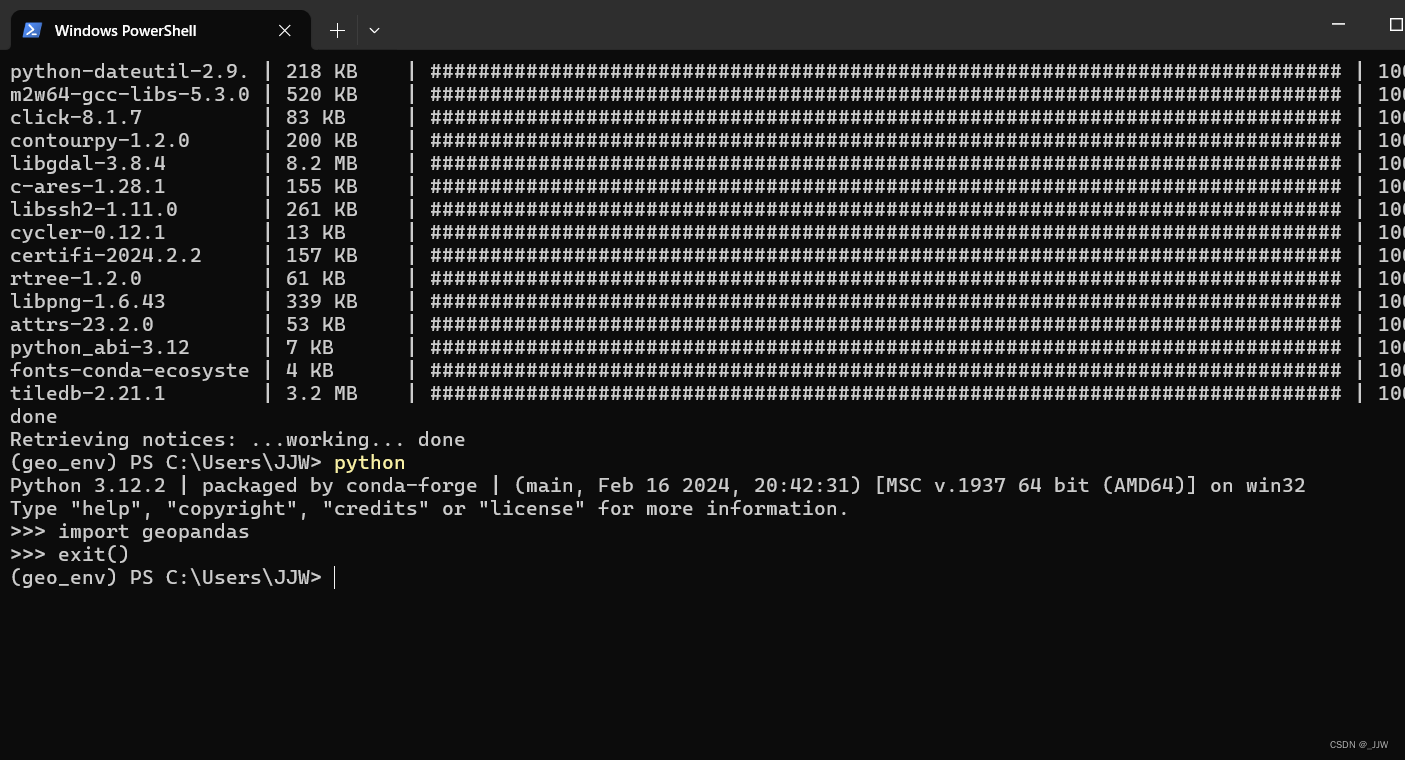Click the attrs-23.2.0 package name
Screen dimensions: 1405x760
click(x=82, y=324)
